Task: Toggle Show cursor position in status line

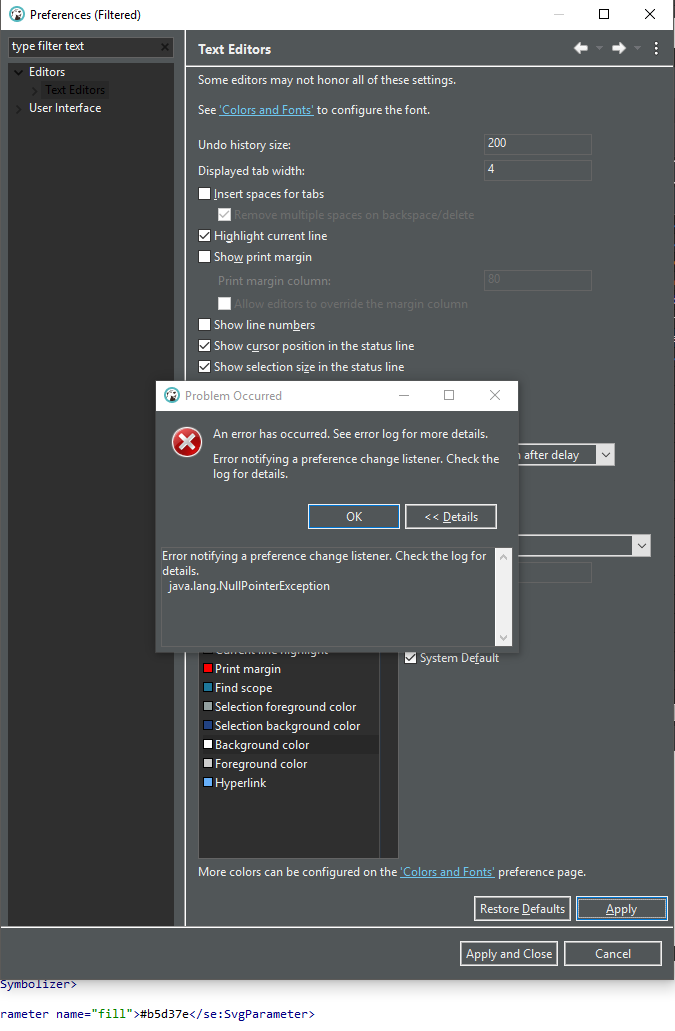Action: 204,346
